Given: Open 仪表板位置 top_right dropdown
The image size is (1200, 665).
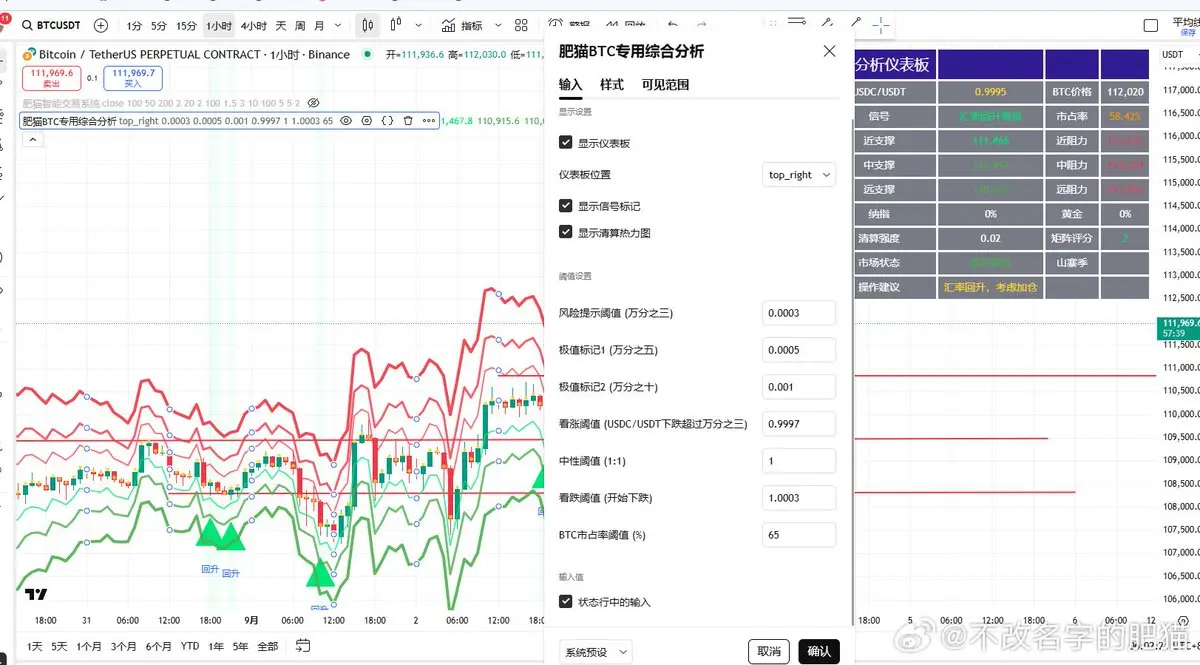Looking at the screenshot, I should 798,175.
